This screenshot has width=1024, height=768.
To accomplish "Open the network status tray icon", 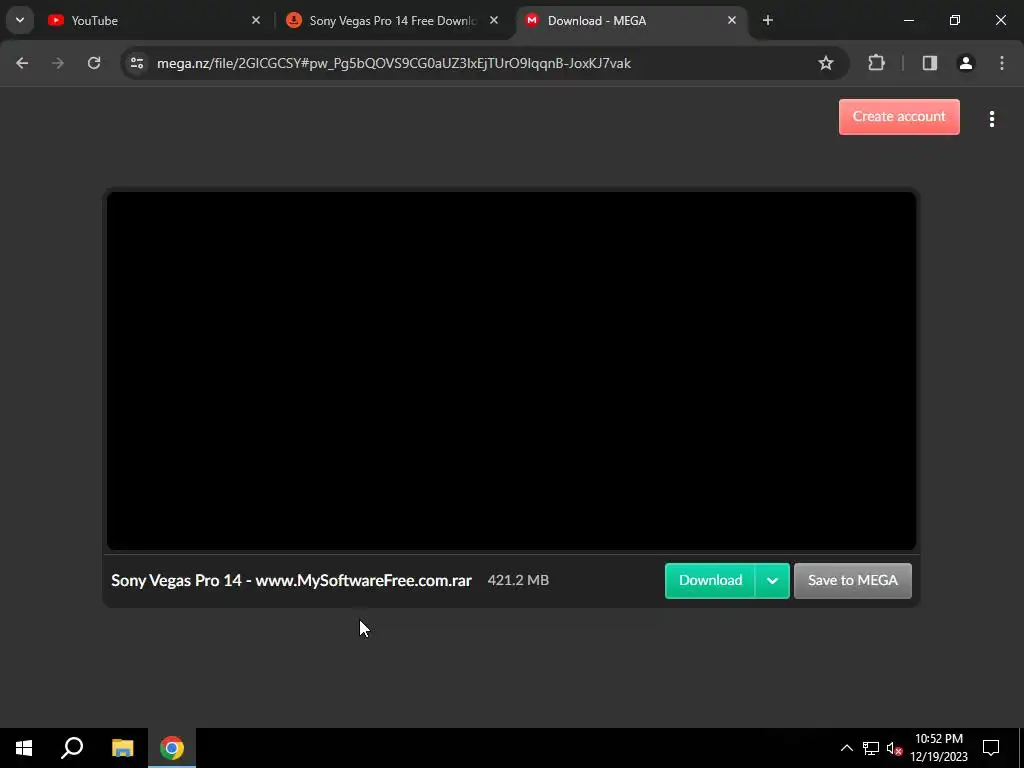I will [x=871, y=748].
